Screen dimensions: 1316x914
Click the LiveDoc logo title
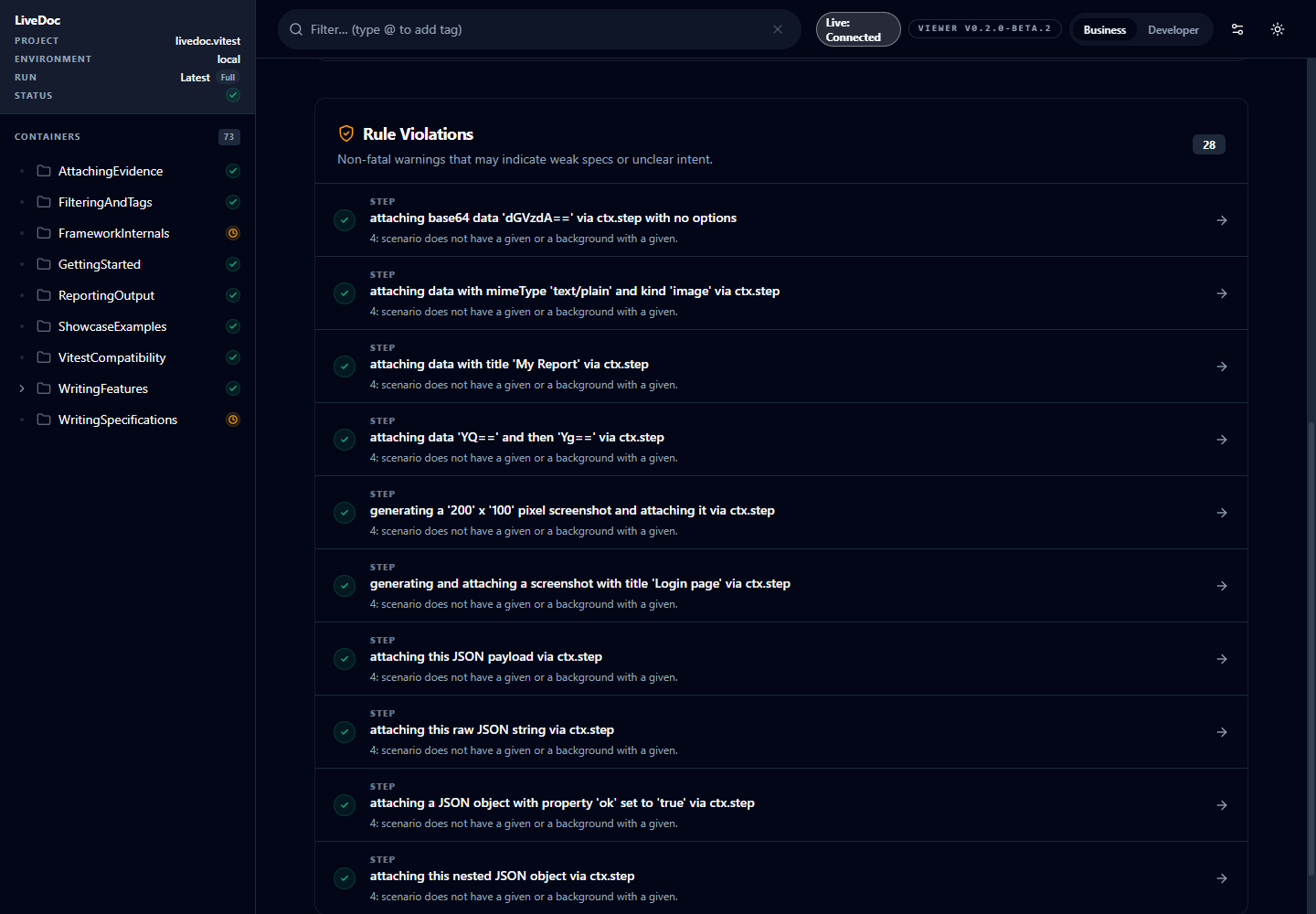point(37,20)
